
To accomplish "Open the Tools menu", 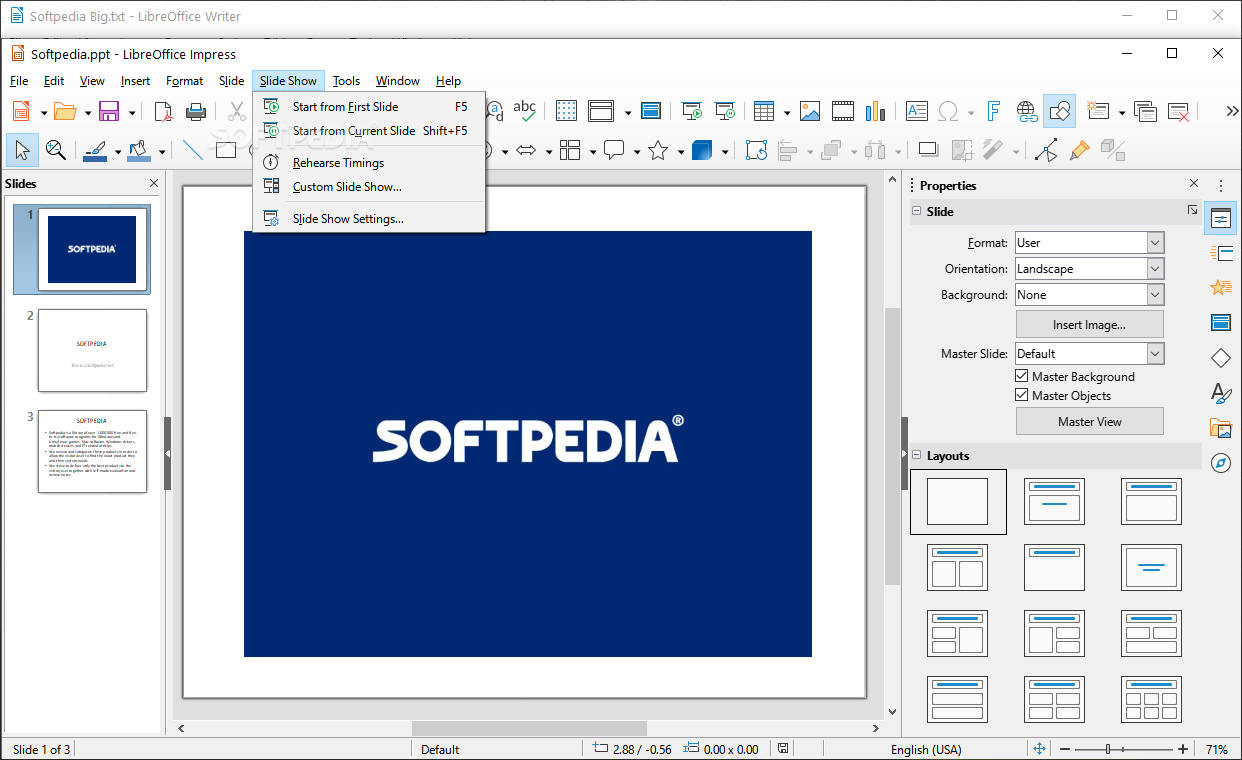I will click(346, 81).
